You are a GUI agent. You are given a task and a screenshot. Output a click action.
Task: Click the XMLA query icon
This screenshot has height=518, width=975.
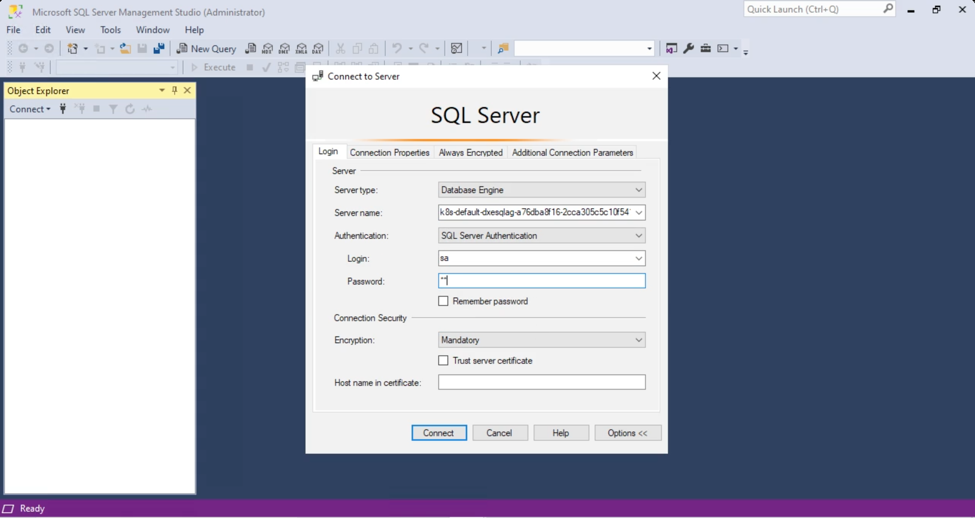point(301,49)
